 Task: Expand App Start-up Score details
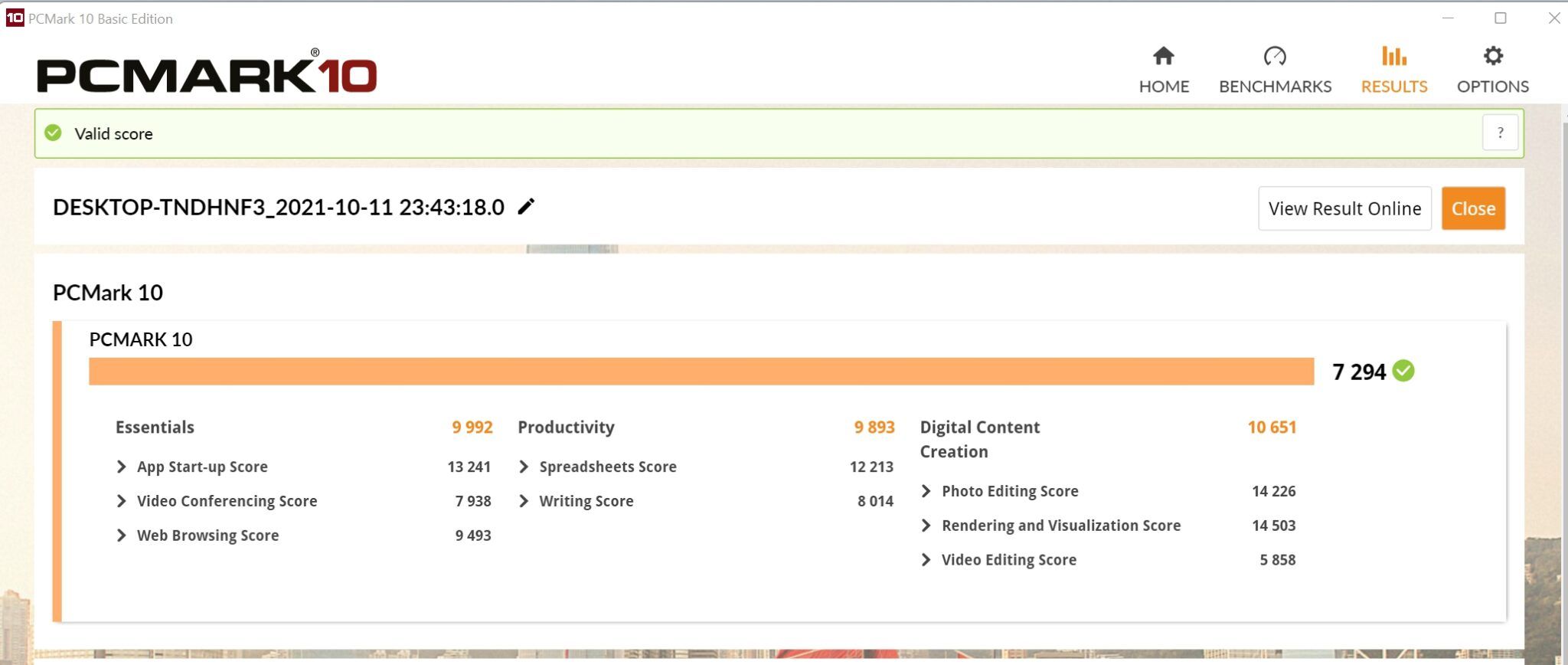(121, 467)
